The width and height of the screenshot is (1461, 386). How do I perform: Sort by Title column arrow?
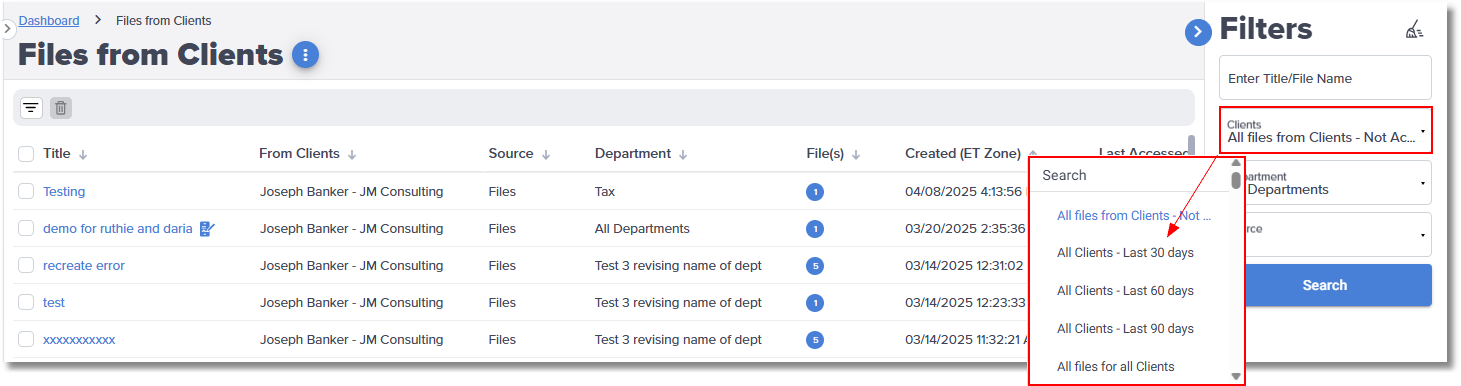(x=83, y=154)
